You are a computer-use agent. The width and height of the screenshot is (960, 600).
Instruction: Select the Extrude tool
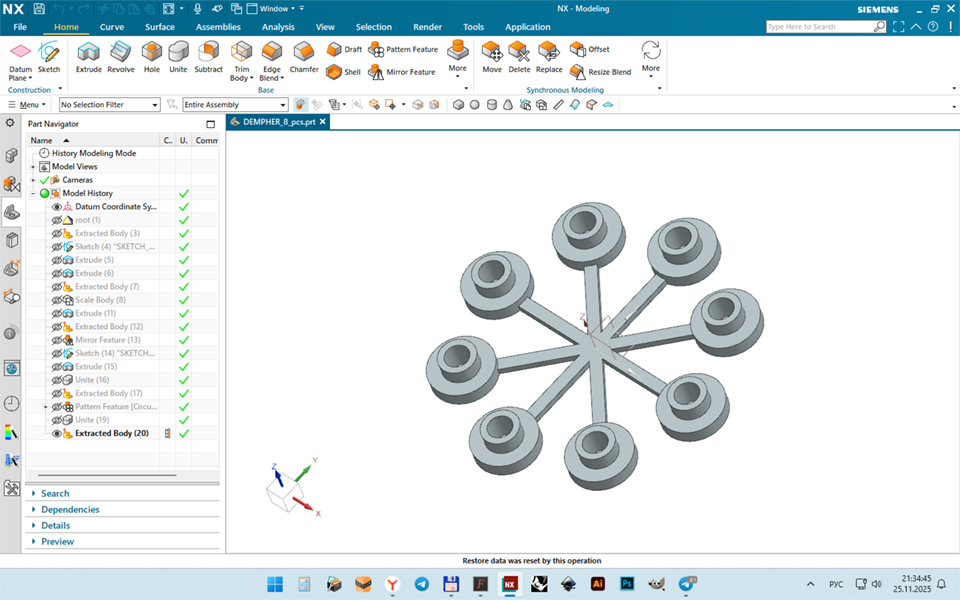coord(89,57)
